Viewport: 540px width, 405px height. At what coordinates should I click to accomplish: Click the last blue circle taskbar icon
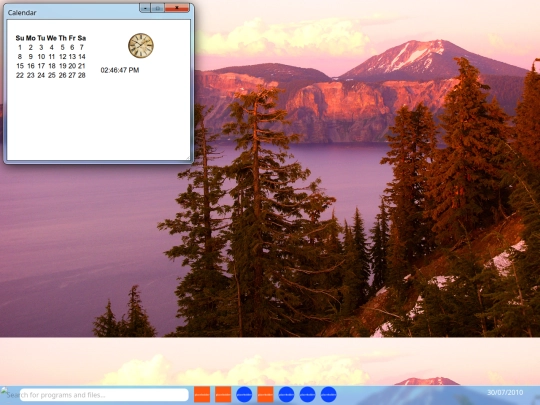tap(329, 394)
